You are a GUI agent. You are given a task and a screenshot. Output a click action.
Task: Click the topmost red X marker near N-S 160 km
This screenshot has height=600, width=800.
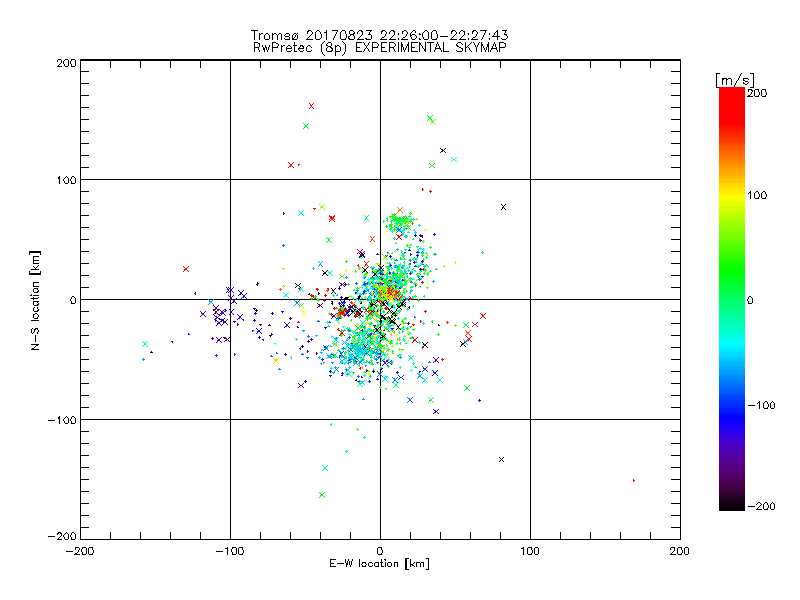(312, 106)
